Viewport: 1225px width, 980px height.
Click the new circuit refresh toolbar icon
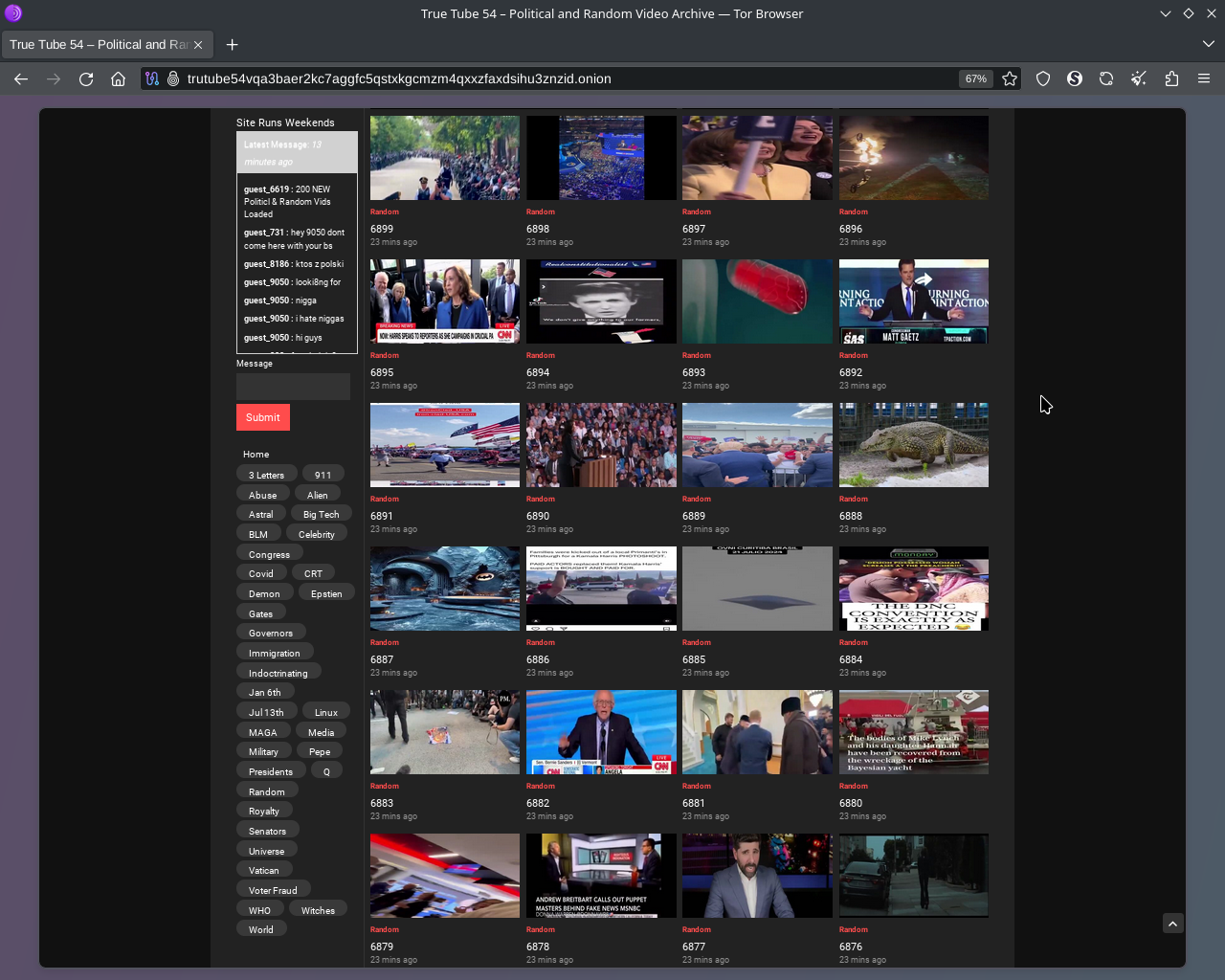(x=1106, y=78)
